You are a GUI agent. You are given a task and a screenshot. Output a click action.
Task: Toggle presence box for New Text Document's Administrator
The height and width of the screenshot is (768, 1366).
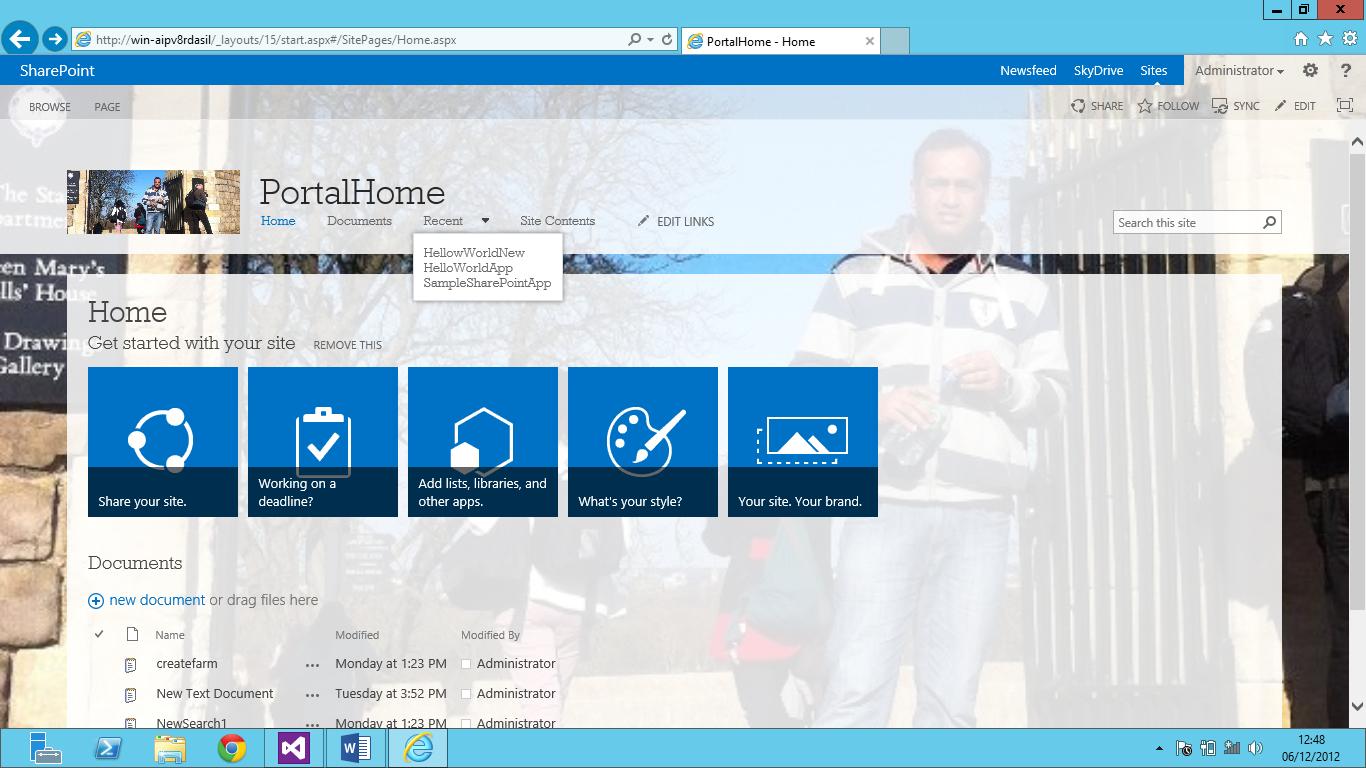pyautogui.click(x=466, y=694)
